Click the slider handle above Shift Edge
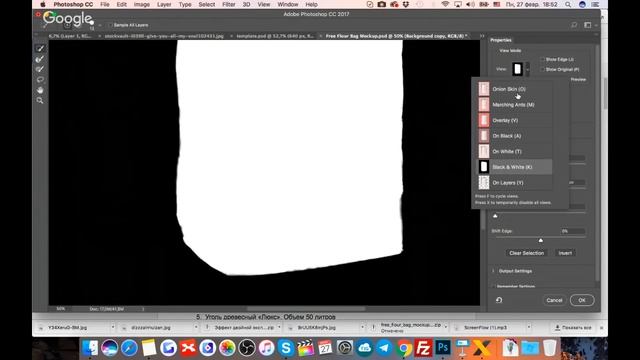640x360 pixels. tap(495, 216)
